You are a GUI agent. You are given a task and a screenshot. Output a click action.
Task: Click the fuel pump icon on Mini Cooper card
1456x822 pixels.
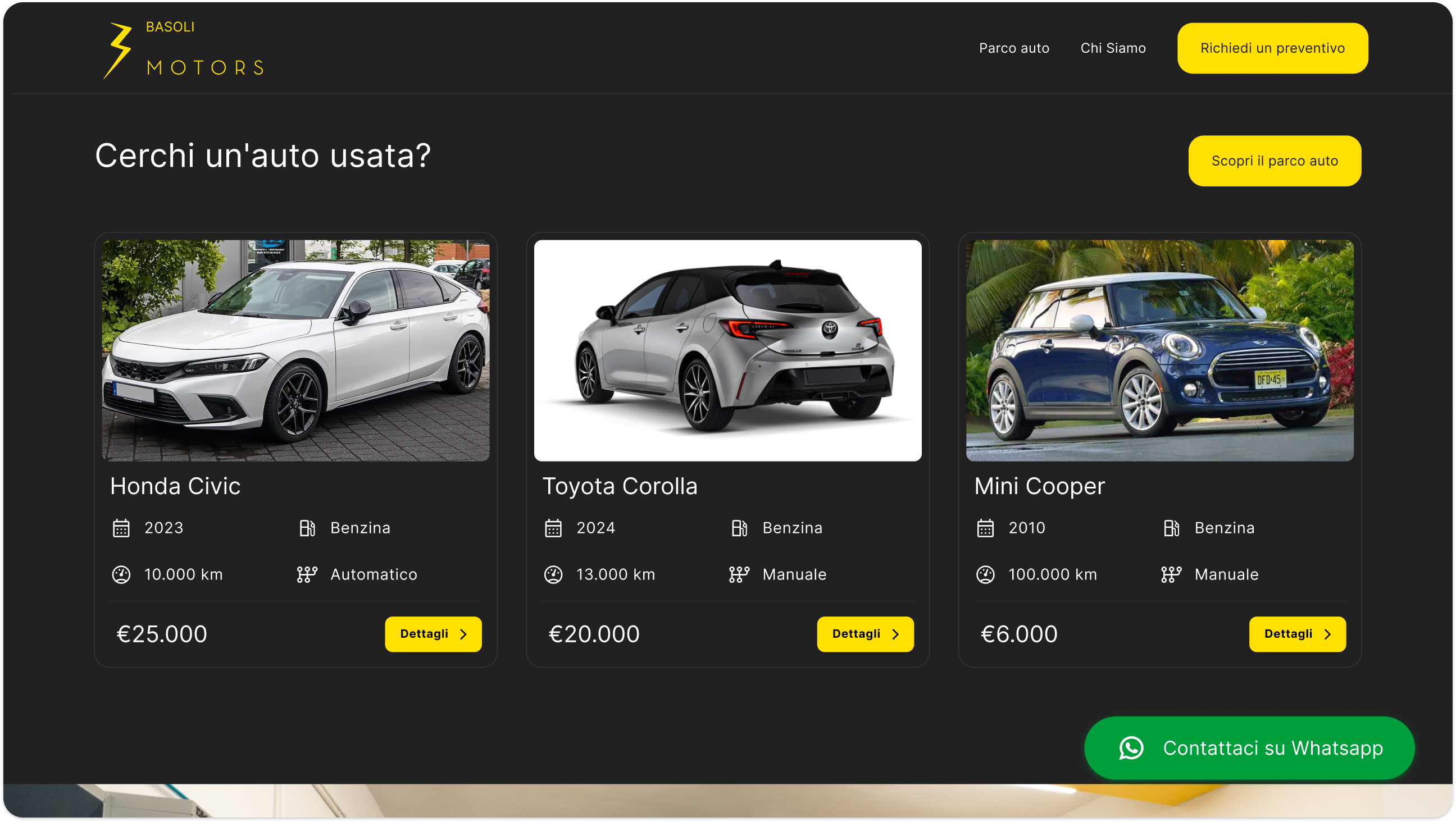pyautogui.click(x=1171, y=528)
